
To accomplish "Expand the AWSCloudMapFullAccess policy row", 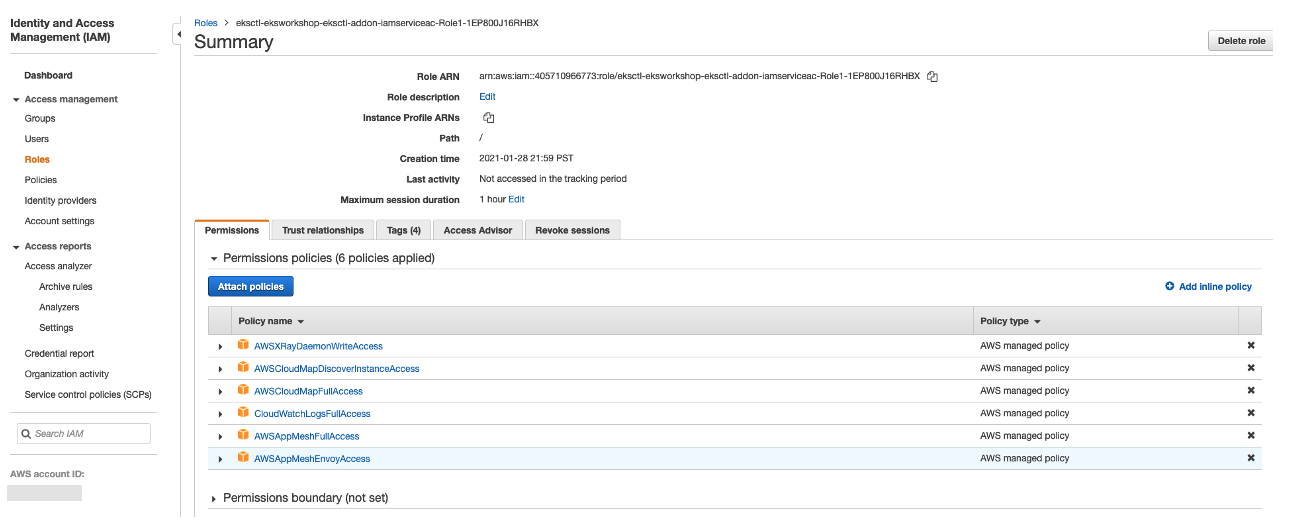I will [220, 391].
